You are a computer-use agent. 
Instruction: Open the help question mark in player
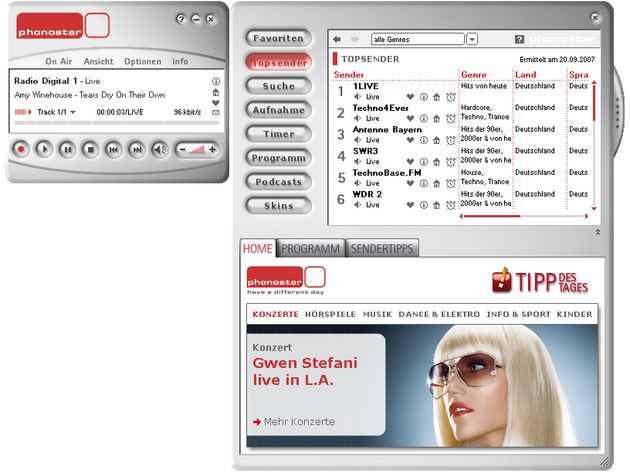coord(181,19)
